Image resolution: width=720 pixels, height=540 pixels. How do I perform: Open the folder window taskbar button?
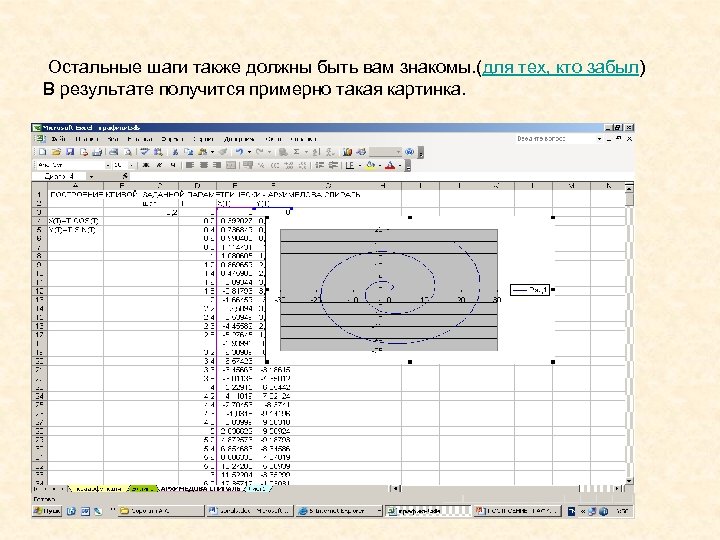(x=161, y=511)
